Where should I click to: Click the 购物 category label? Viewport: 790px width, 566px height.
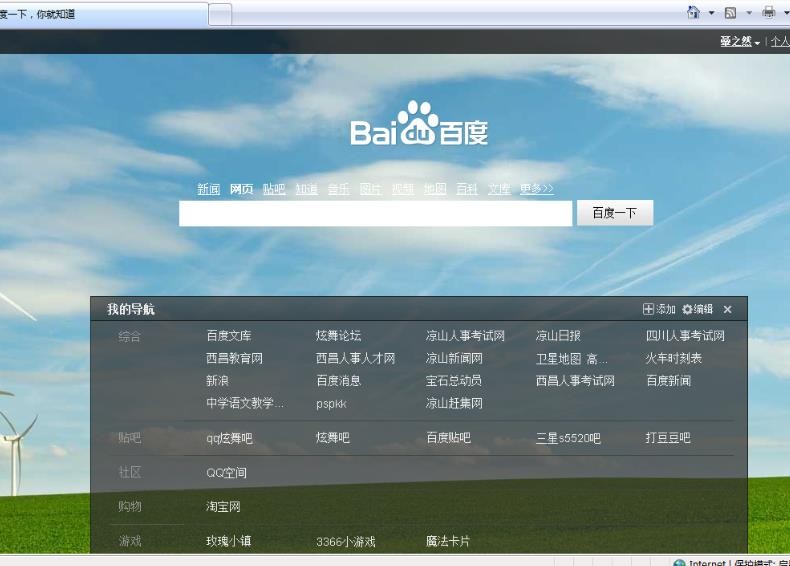pyautogui.click(x=129, y=506)
